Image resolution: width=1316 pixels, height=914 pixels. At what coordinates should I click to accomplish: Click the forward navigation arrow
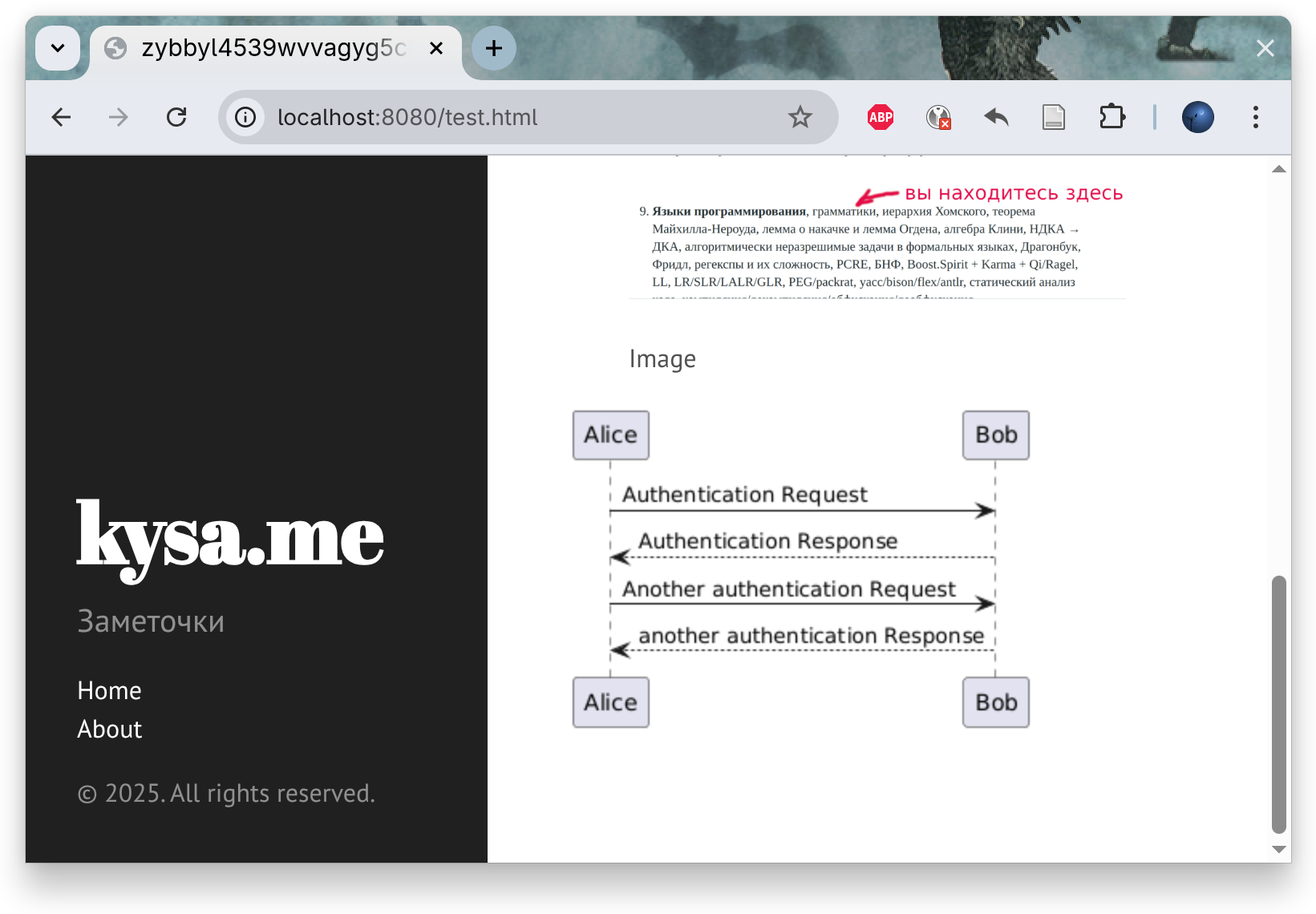(x=119, y=118)
